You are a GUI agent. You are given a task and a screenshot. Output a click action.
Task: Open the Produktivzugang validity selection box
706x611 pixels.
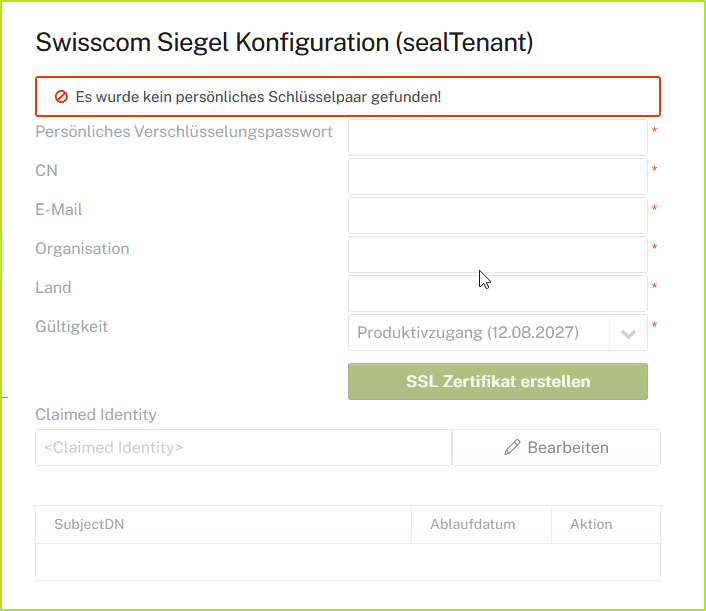[479, 333]
